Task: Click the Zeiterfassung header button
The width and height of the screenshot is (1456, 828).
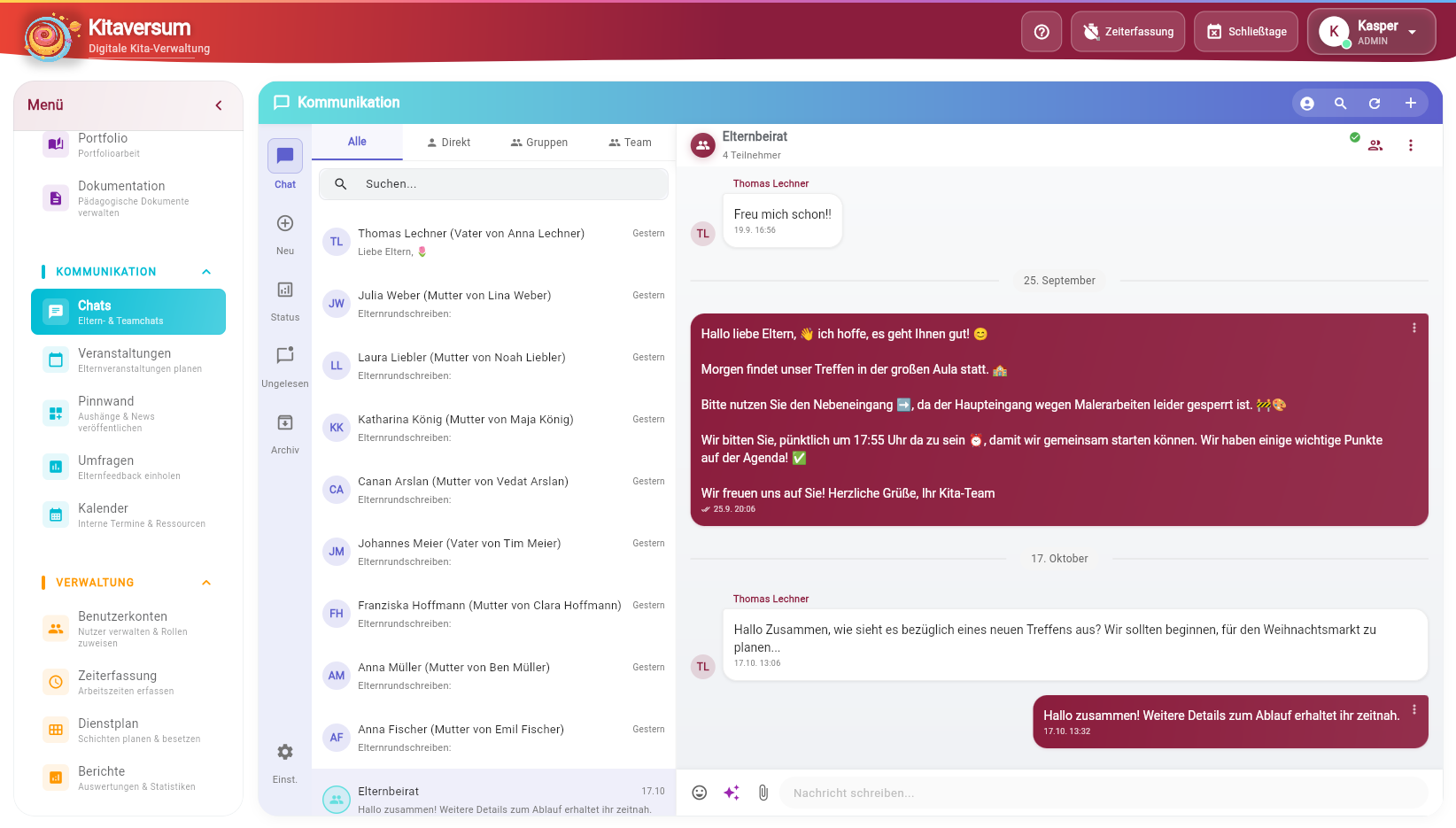Action: click(1127, 32)
